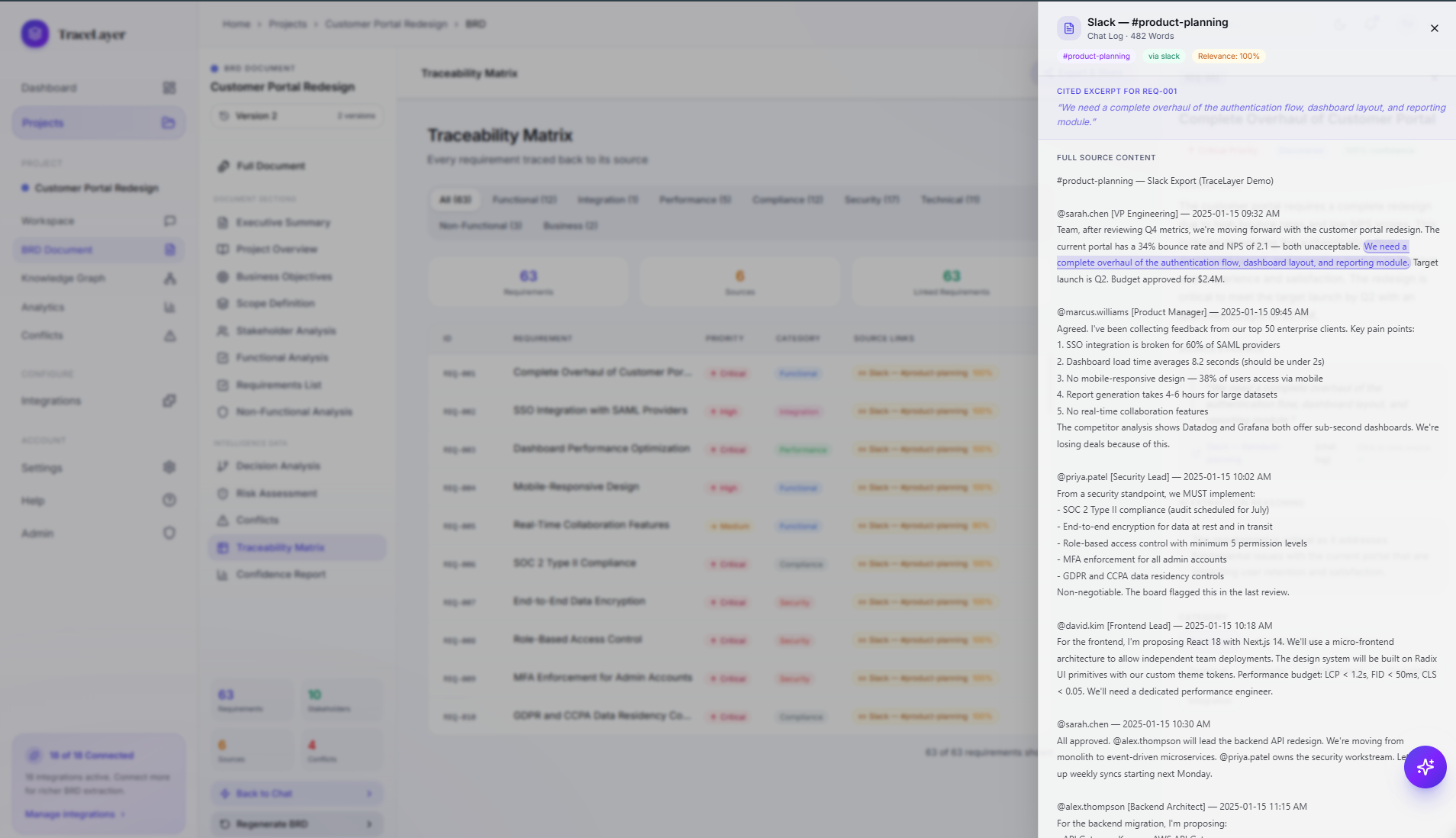Screen dimensions: 1456x838
Task: Click the Settings gear icon
Action: tap(169, 468)
